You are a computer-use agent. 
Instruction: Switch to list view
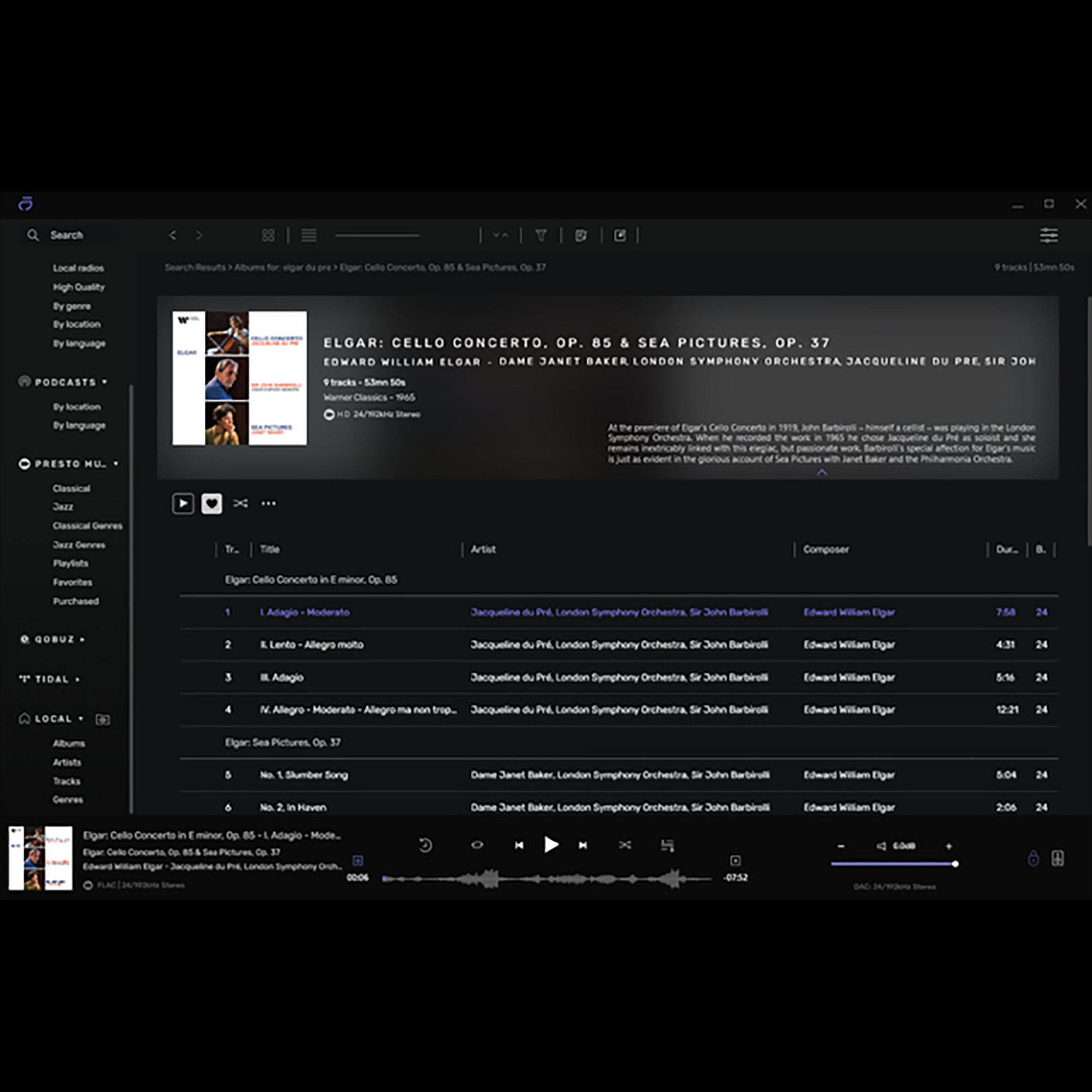(308, 235)
